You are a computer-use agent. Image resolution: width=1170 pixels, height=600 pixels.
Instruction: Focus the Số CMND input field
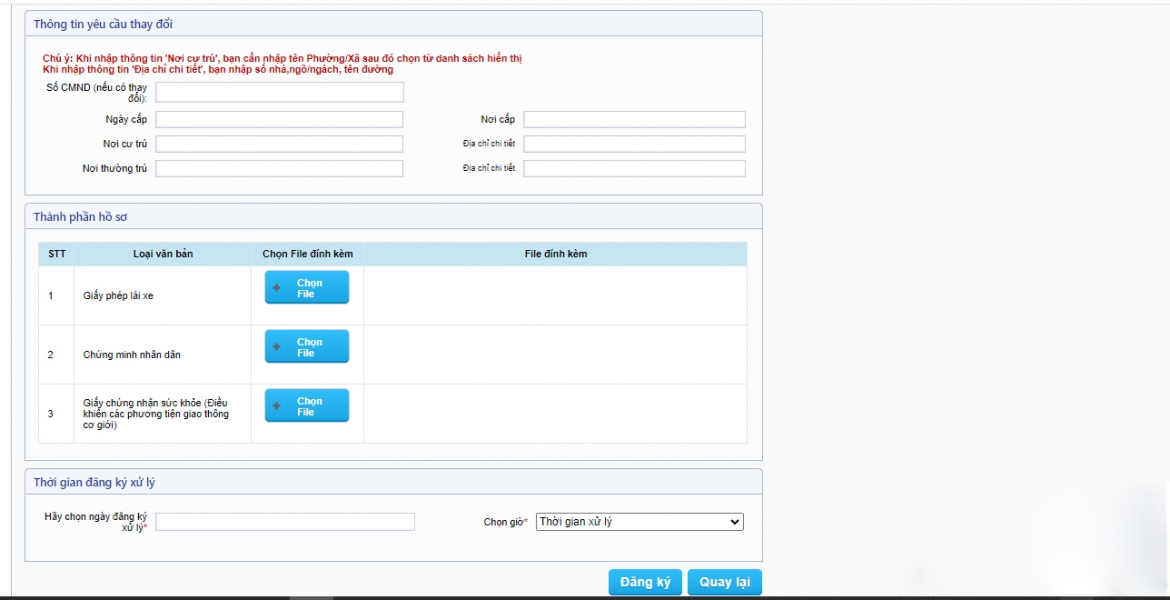[x=280, y=93]
